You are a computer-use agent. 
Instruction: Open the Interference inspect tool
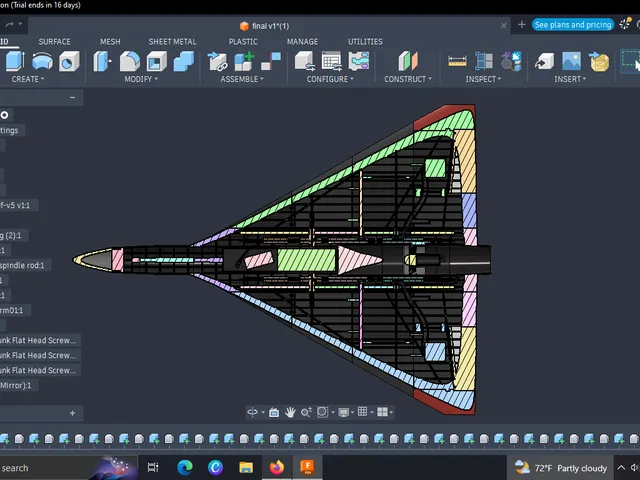[x=484, y=62]
